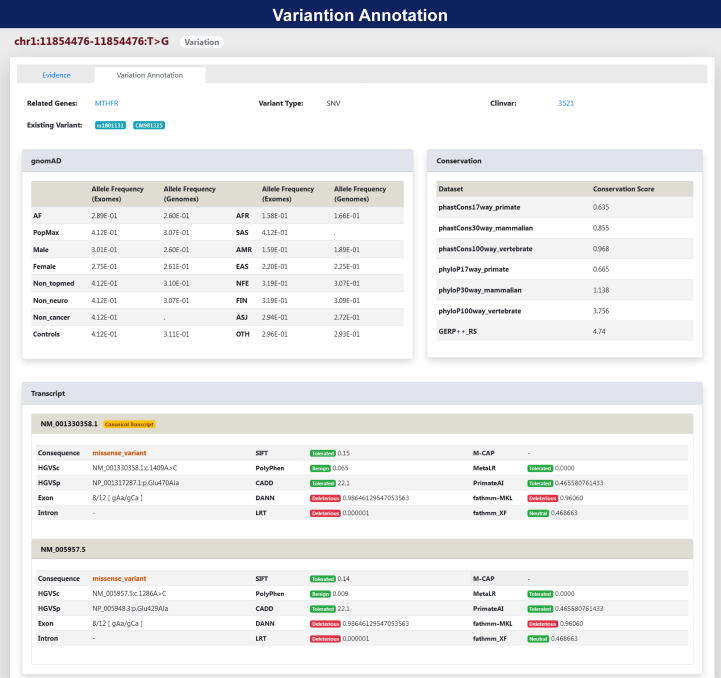Click the gnomAD panel header
This screenshot has width=721, height=678.
[x=217, y=161]
